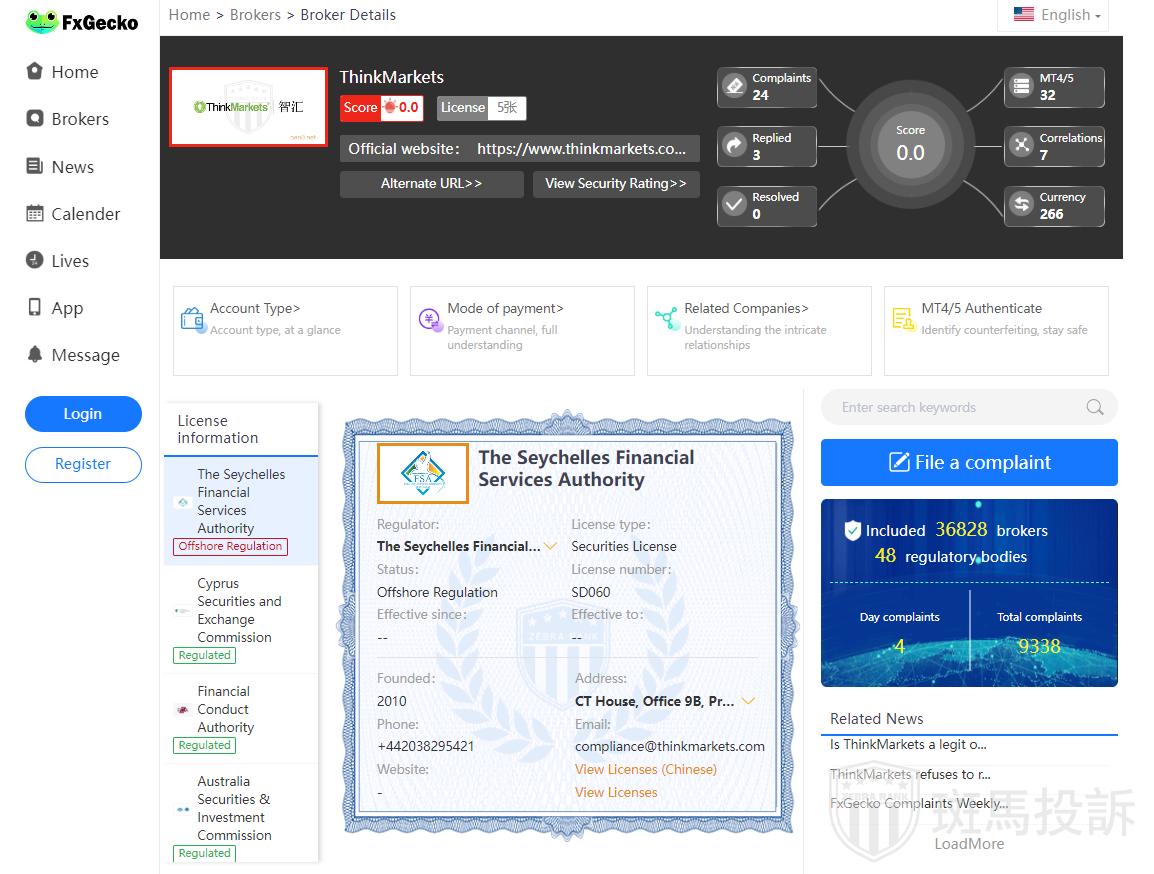Screen dimensions: 1154x874
Task: Click the Replied arrow icon
Action: tap(734, 146)
